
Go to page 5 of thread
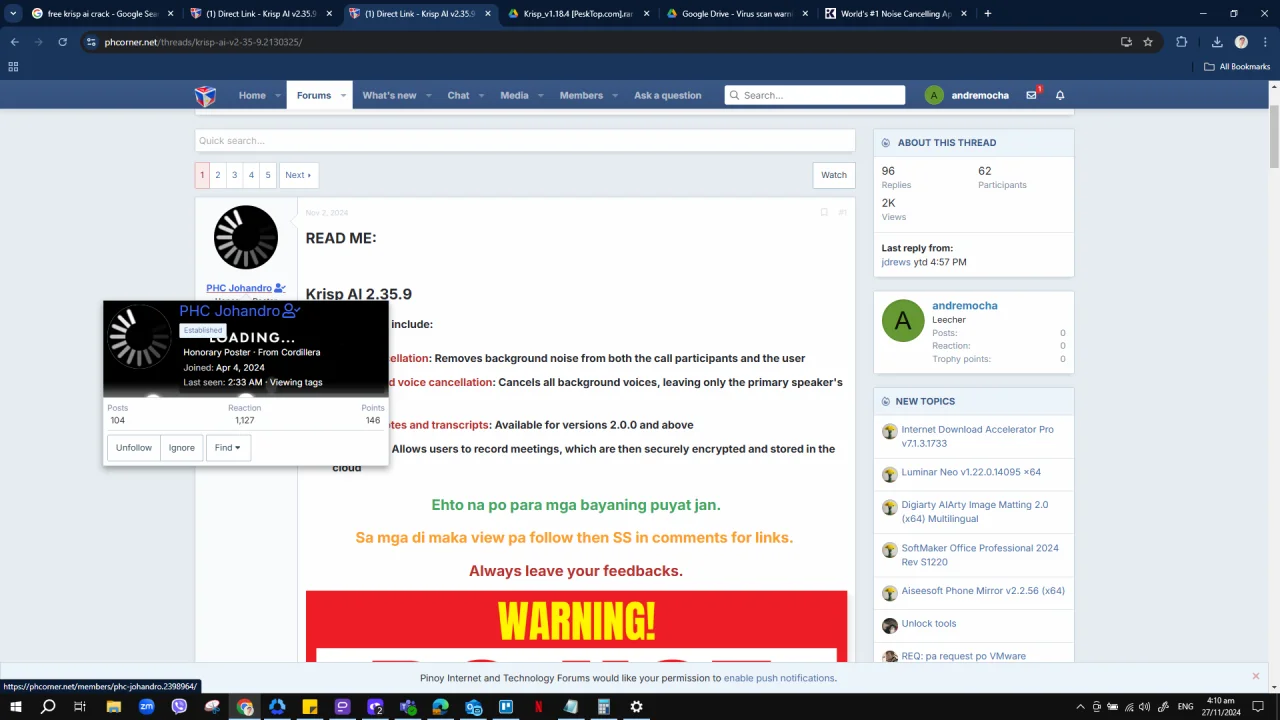[268, 175]
